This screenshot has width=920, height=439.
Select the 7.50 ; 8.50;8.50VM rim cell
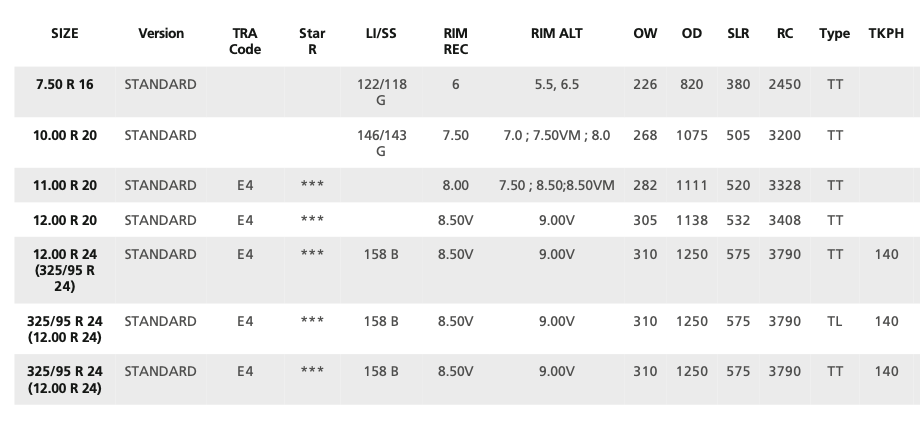(x=556, y=185)
